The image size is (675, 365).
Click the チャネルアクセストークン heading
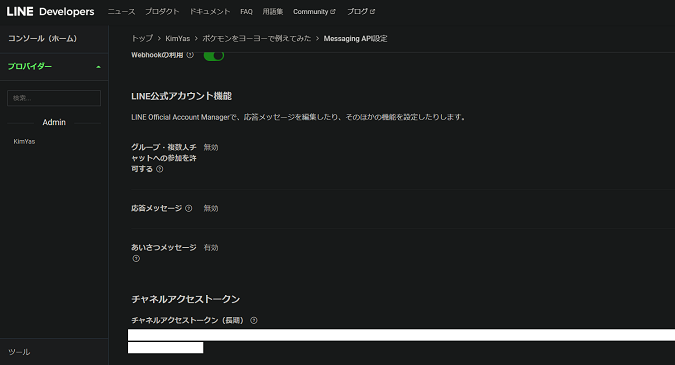pos(186,299)
